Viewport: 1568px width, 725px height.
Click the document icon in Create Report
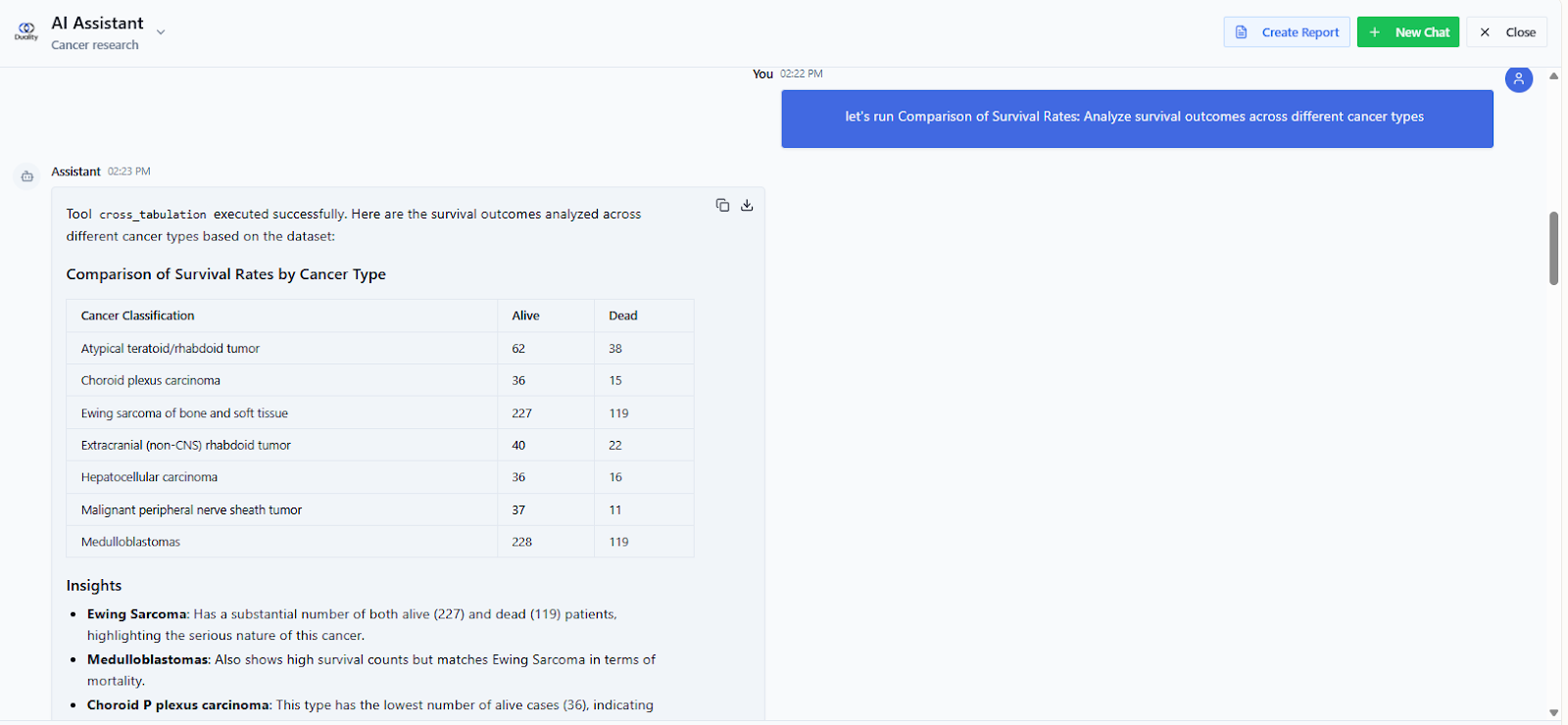tap(1242, 32)
